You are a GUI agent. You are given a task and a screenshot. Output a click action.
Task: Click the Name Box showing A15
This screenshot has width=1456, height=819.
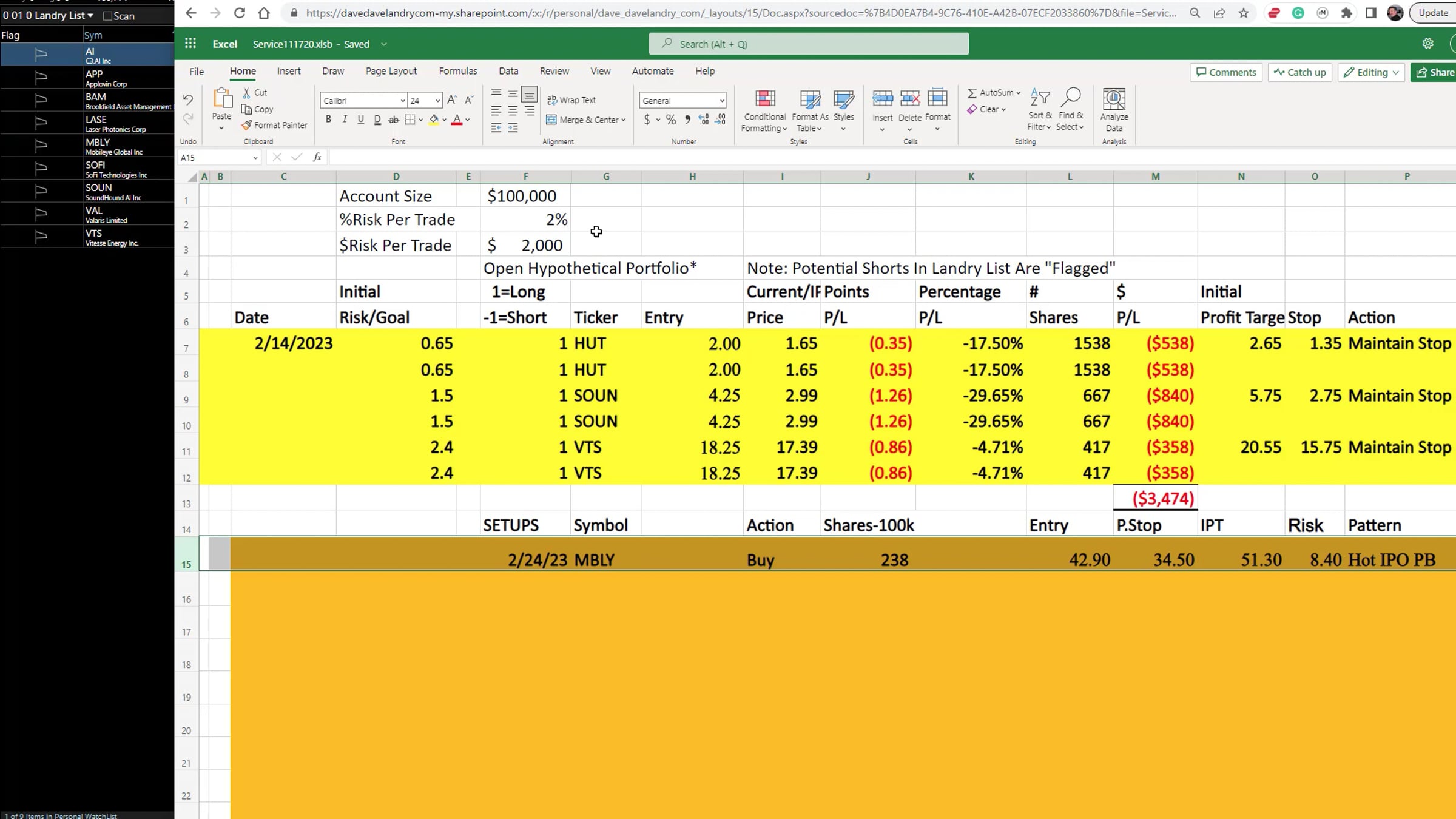click(x=219, y=158)
